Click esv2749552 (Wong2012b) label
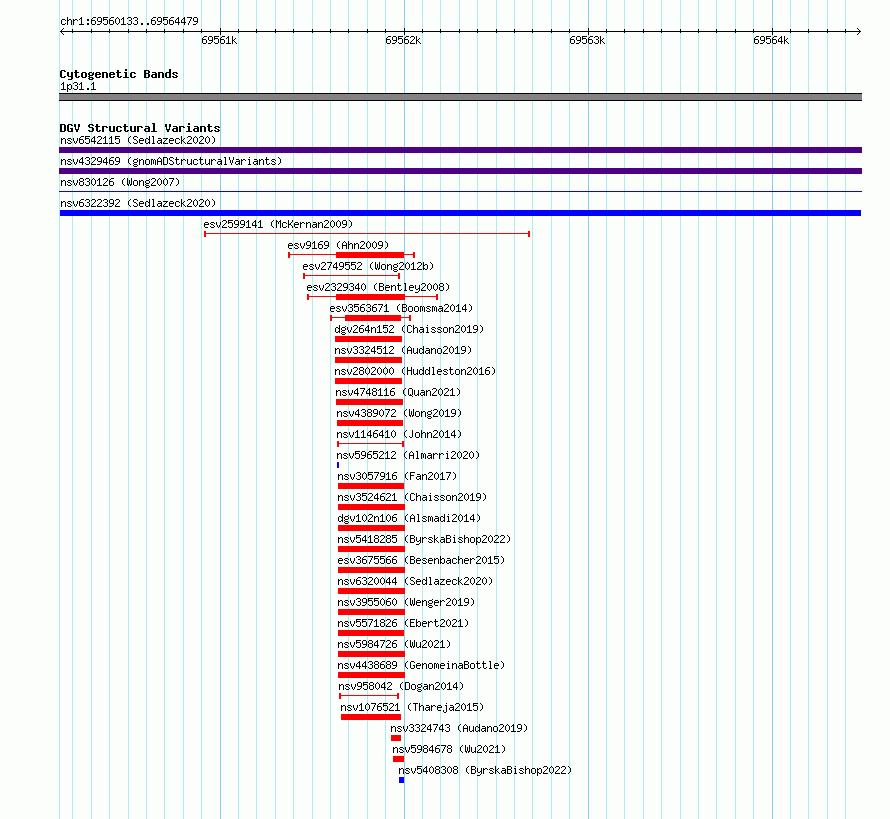 coord(368,266)
